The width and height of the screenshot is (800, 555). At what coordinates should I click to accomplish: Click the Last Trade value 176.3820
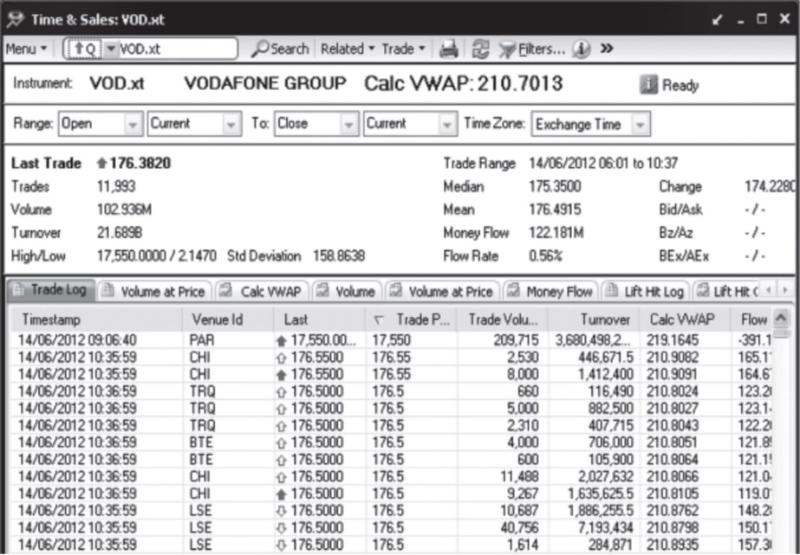pos(140,163)
